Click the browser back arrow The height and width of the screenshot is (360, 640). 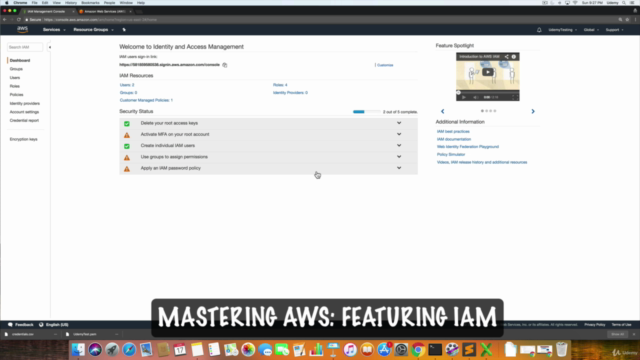4,20
